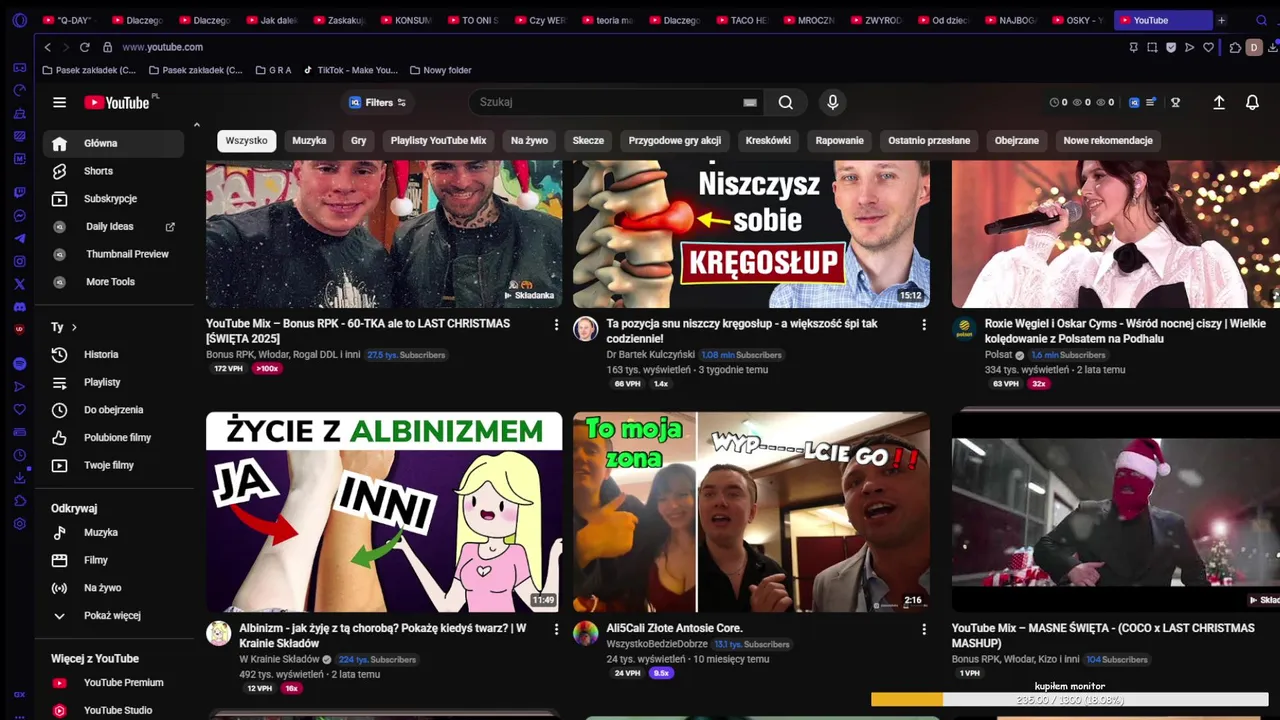
Task: Click the trophy icon in header
Action: tap(1176, 102)
